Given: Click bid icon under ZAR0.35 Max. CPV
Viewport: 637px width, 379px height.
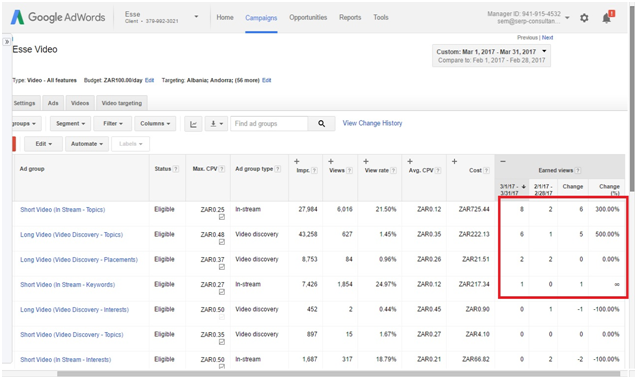Looking at the screenshot, I should click(222, 342).
